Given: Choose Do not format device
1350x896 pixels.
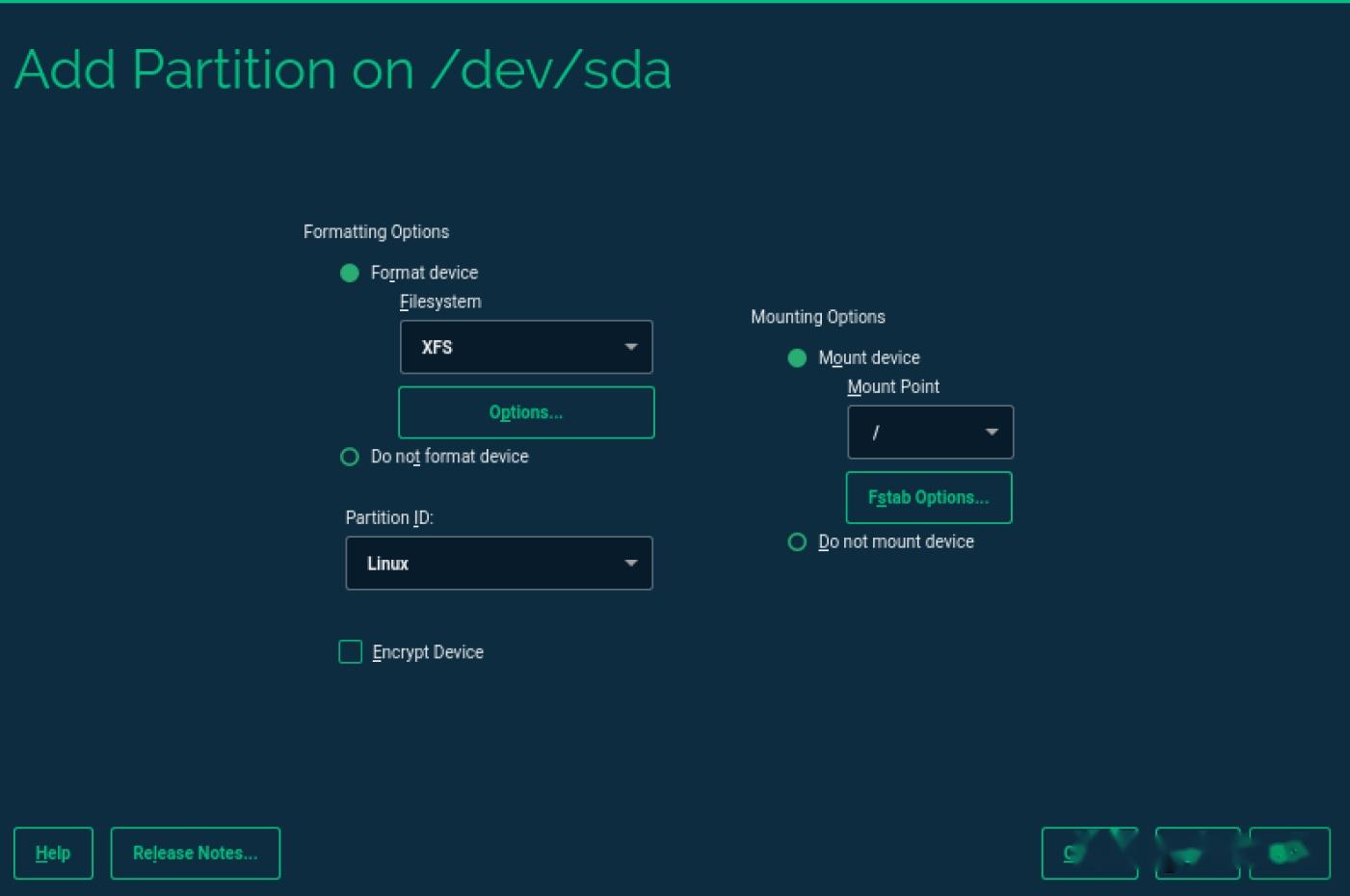Looking at the screenshot, I should [349, 457].
